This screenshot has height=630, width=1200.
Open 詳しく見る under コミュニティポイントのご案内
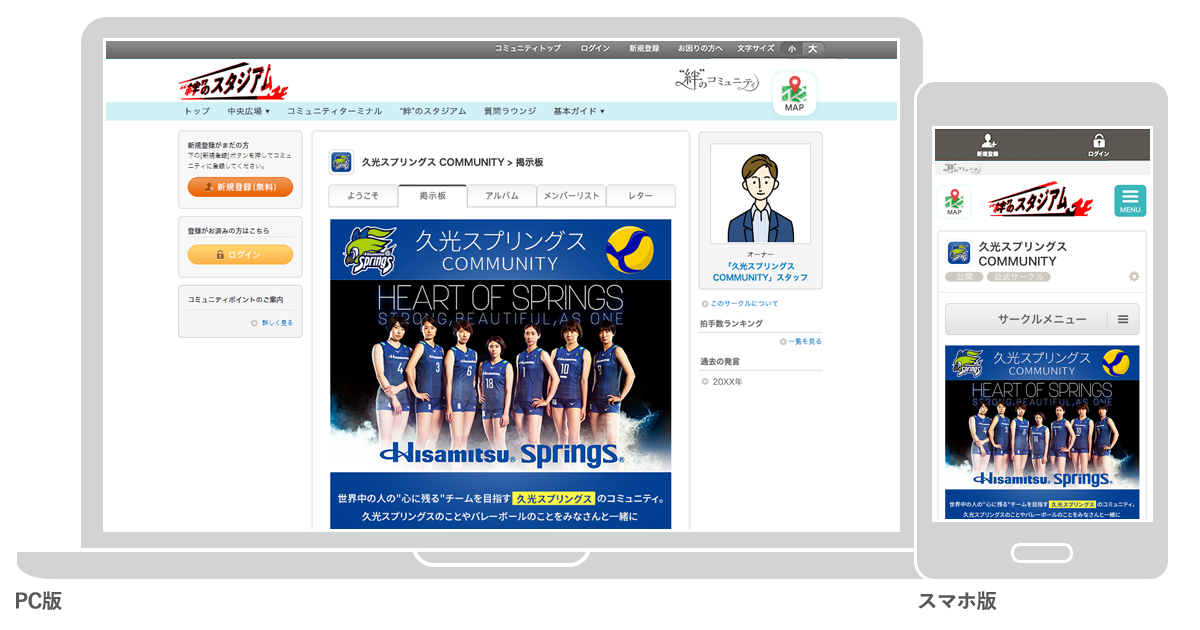click(x=272, y=323)
